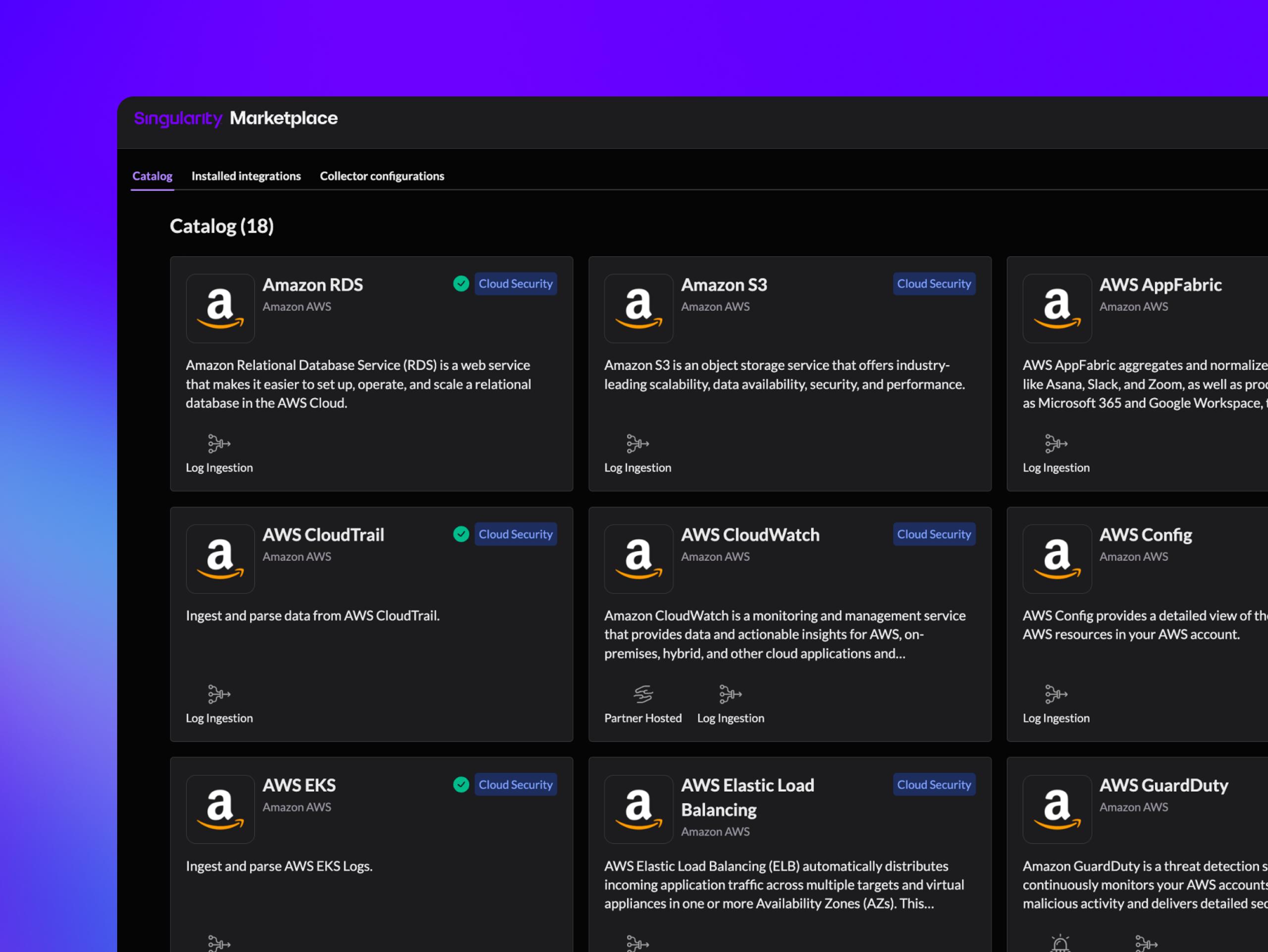
Task: Open the Amazon S3 card title
Action: click(724, 285)
